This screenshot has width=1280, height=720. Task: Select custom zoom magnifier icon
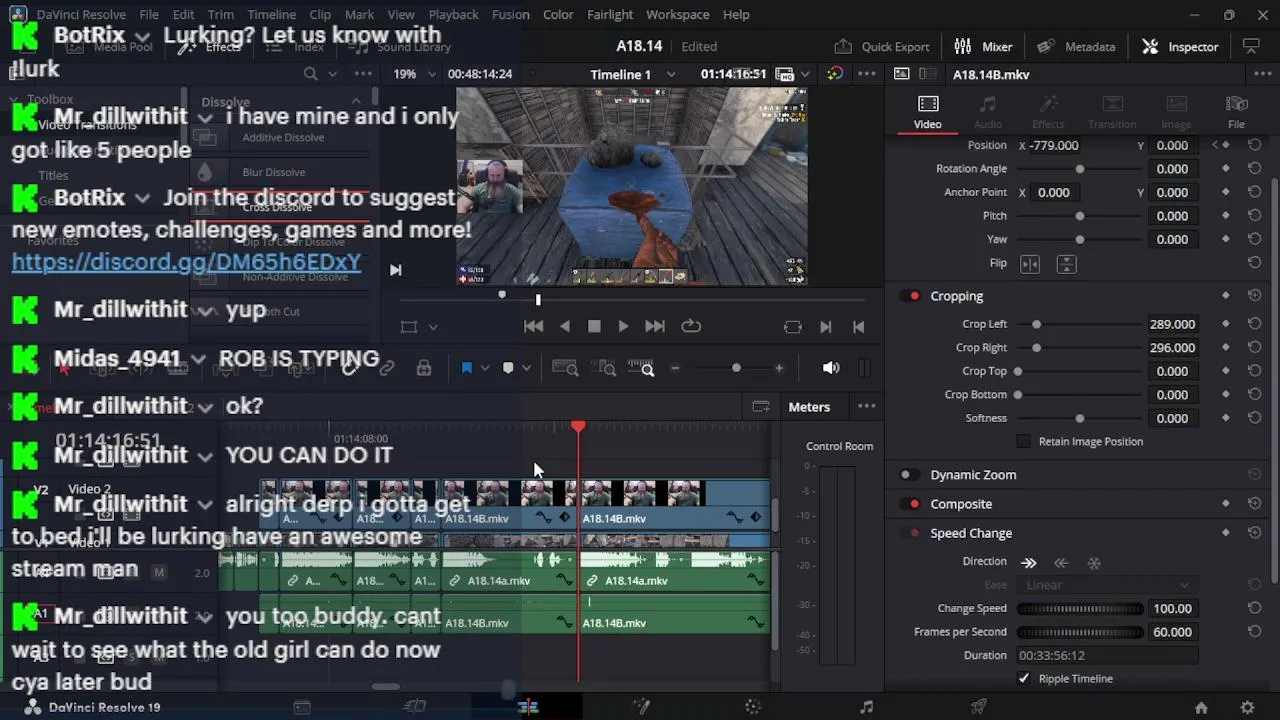click(x=640, y=368)
